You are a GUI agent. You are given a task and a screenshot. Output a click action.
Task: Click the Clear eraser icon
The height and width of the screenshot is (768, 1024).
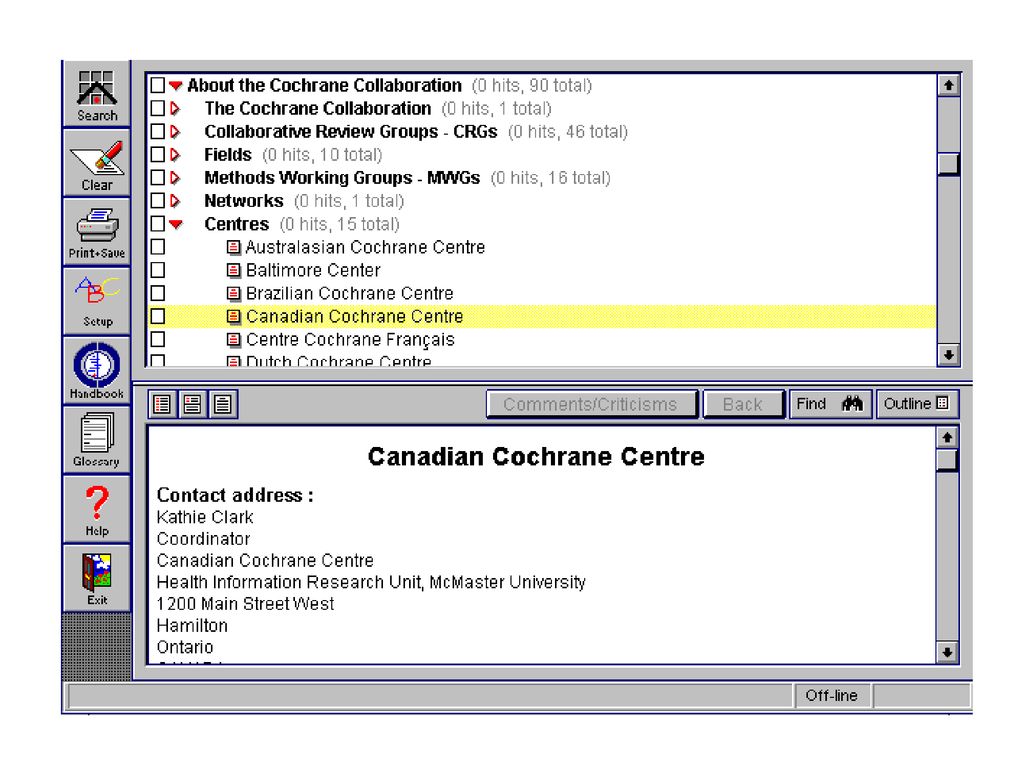[x=97, y=163]
